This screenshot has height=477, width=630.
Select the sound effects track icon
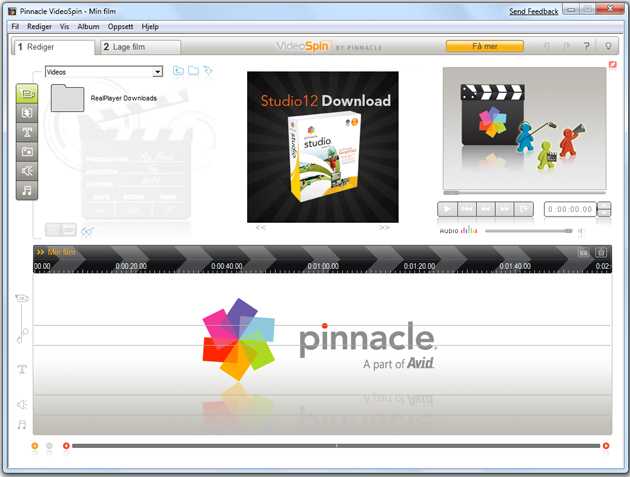22,404
